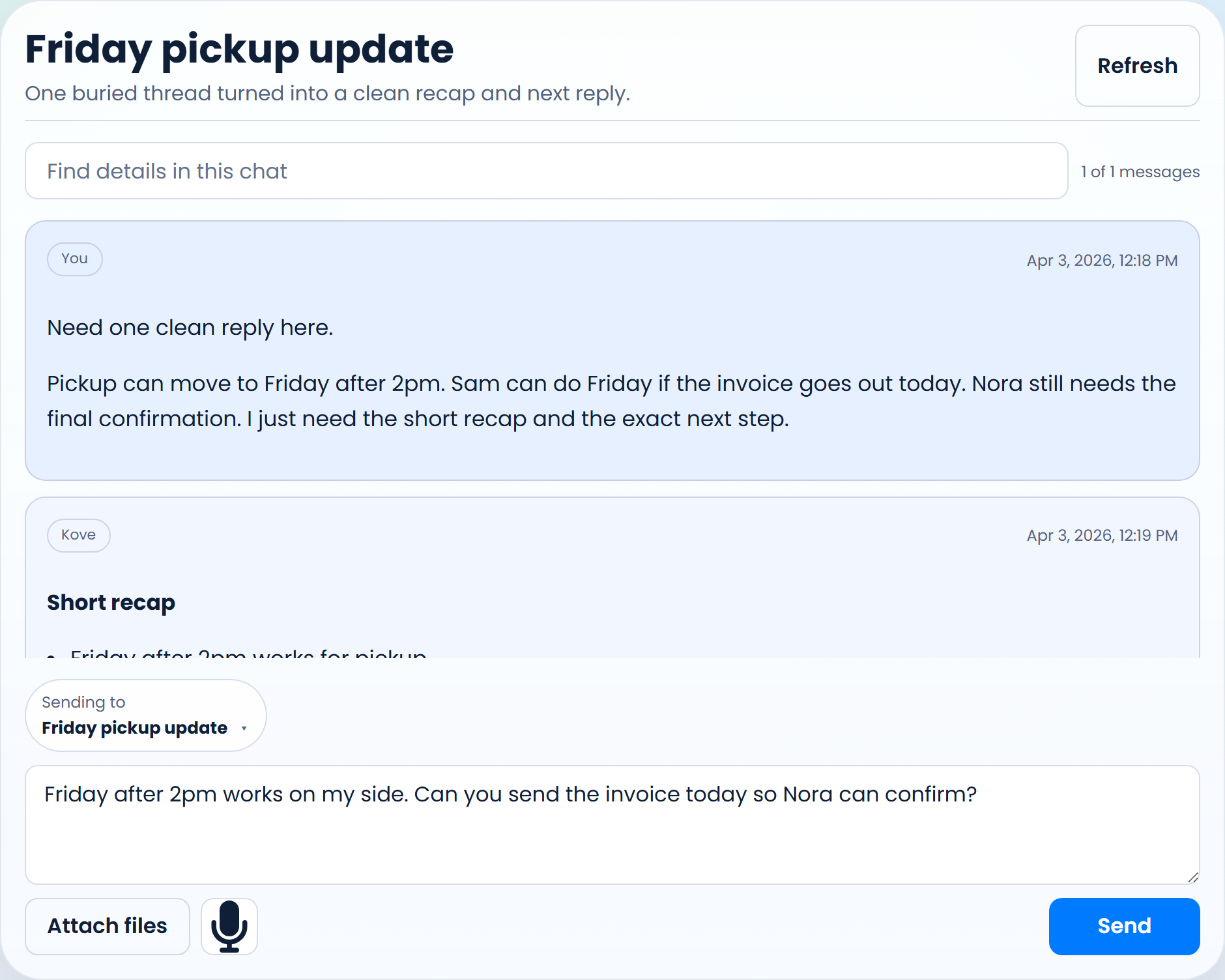Focus the Find details in this chat field
The width and height of the screenshot is (1225, 980).
click(x=546, y=171)
